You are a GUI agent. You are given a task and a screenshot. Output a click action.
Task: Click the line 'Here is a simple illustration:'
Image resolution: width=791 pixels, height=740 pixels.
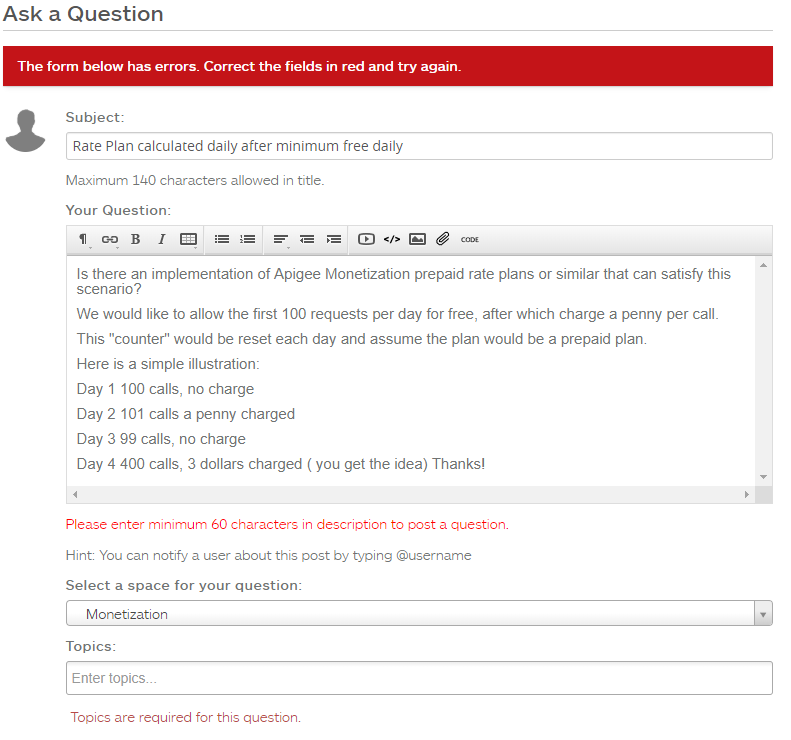pos(168,364)
